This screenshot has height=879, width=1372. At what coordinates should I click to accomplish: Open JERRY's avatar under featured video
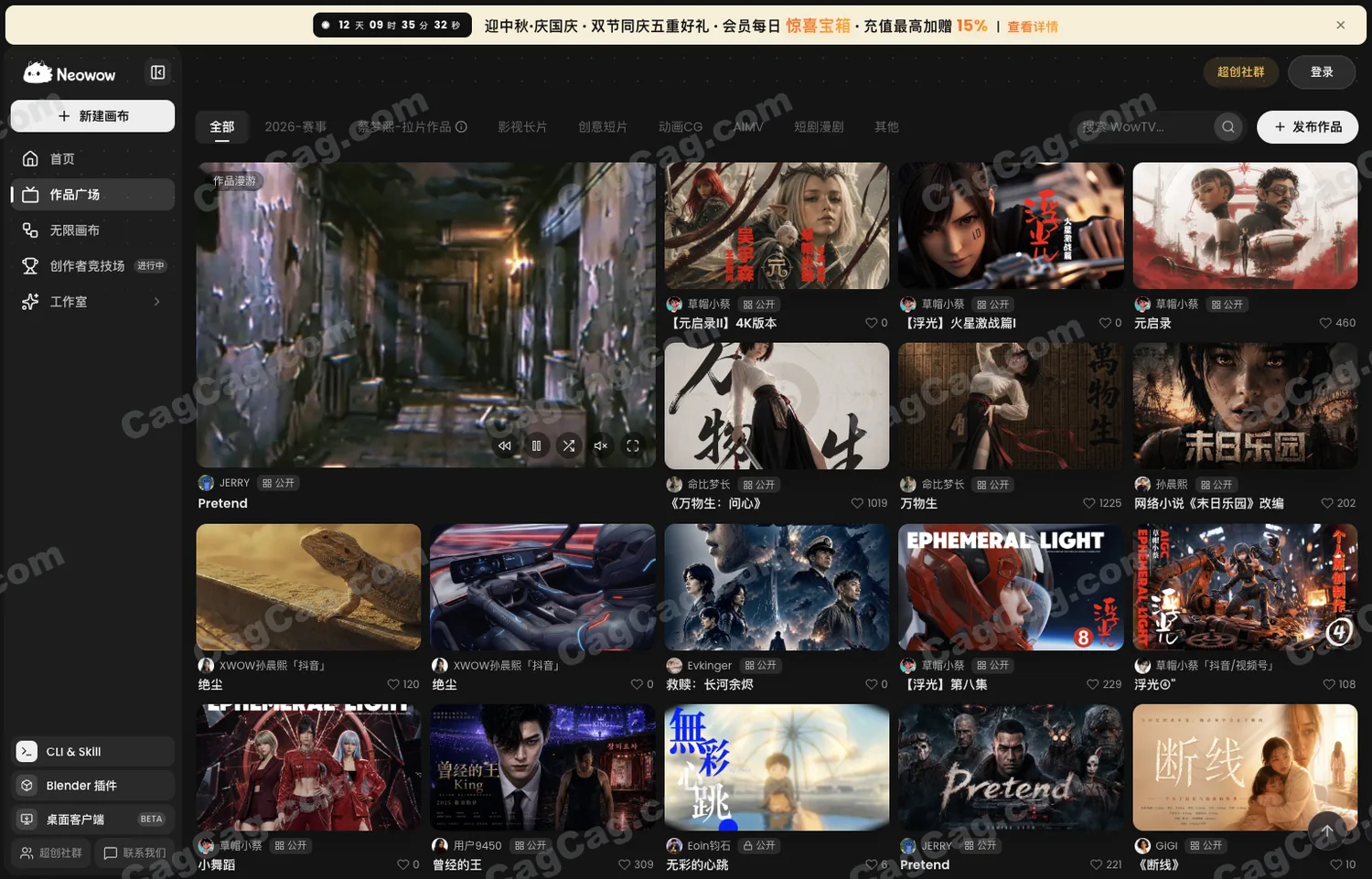[206, 483]
